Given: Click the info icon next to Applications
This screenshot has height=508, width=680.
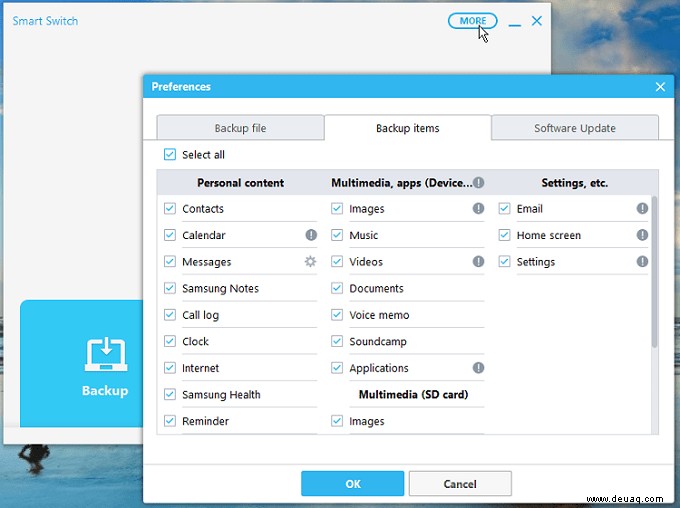Looking at the screenshot, I should [x=478, y=368].
